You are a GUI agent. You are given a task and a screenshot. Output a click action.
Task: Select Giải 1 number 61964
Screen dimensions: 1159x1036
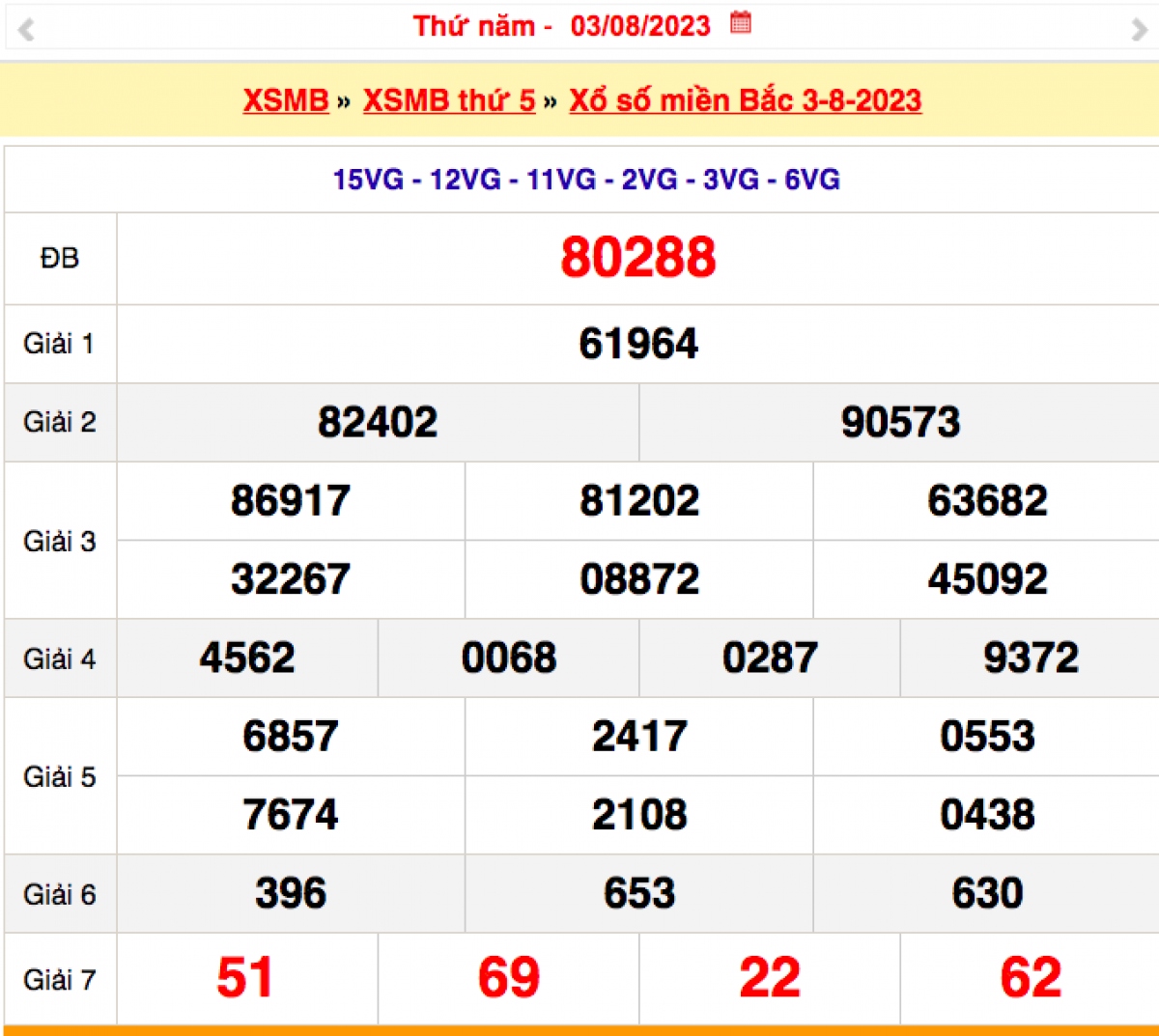coord(638,344)
